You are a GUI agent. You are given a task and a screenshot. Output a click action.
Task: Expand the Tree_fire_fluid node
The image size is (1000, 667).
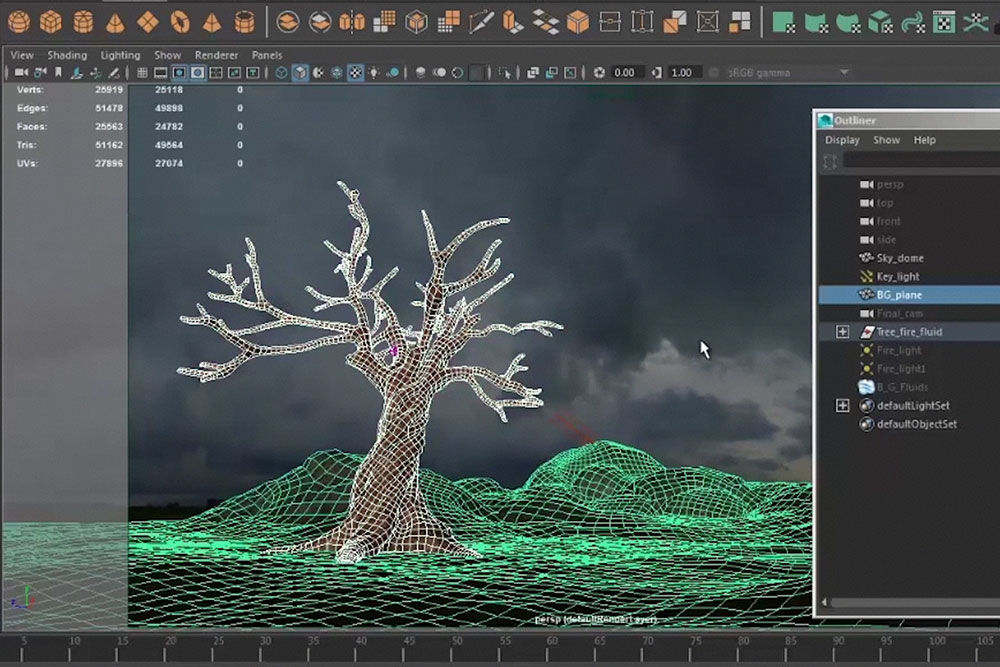[842, 332]
